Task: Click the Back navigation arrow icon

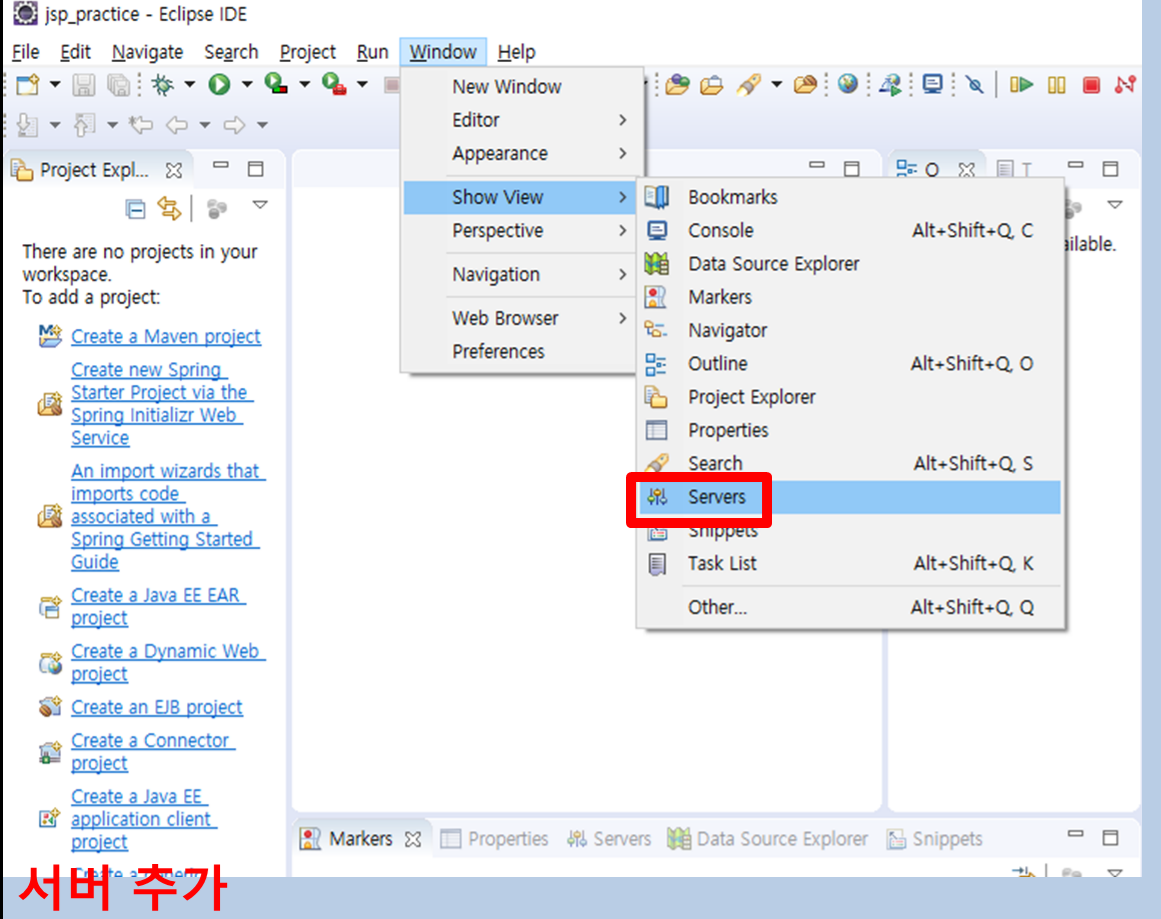Action: [x=176, y=124]
